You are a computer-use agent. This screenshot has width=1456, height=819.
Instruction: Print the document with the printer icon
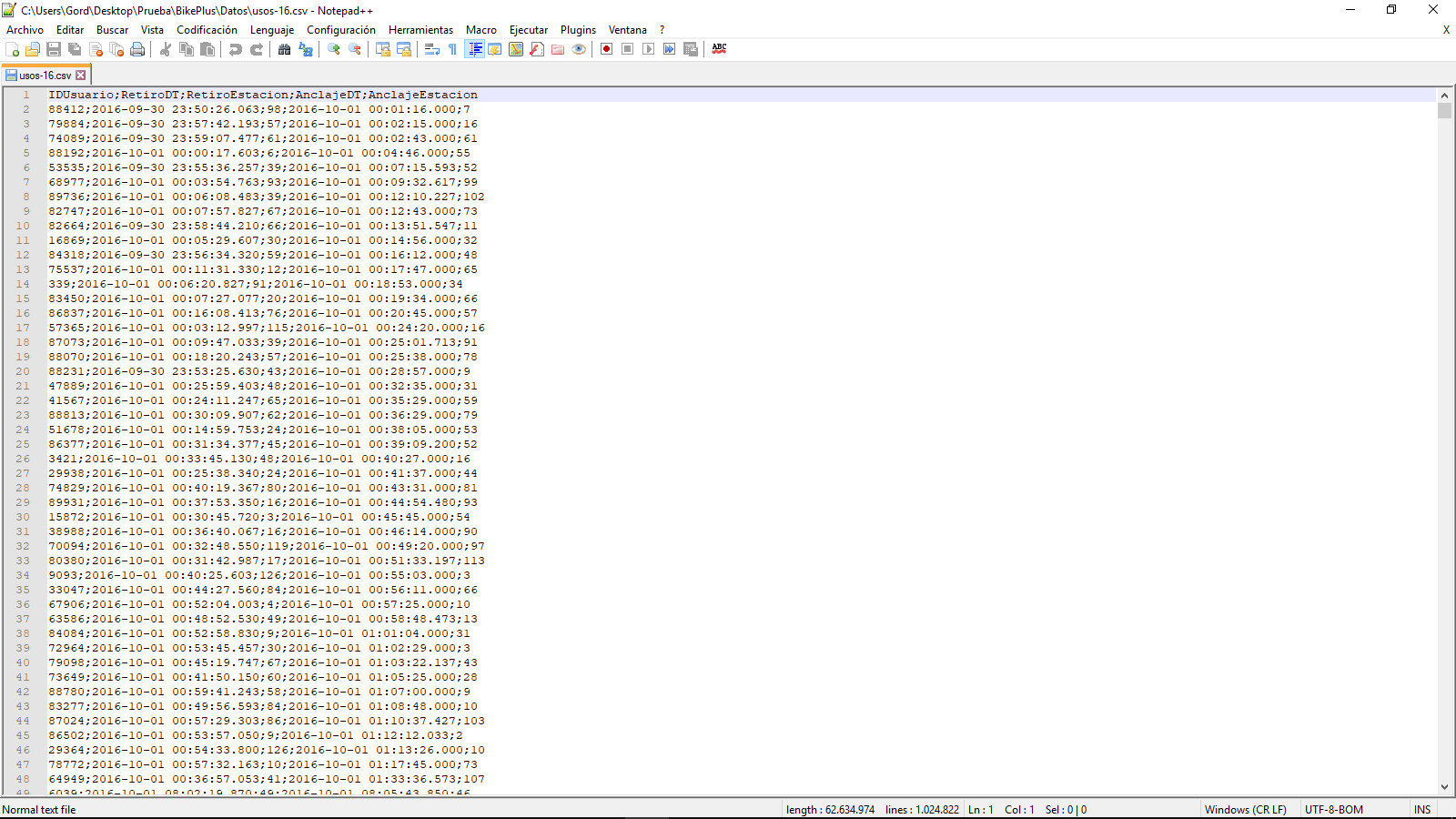[x=137, y=49]
